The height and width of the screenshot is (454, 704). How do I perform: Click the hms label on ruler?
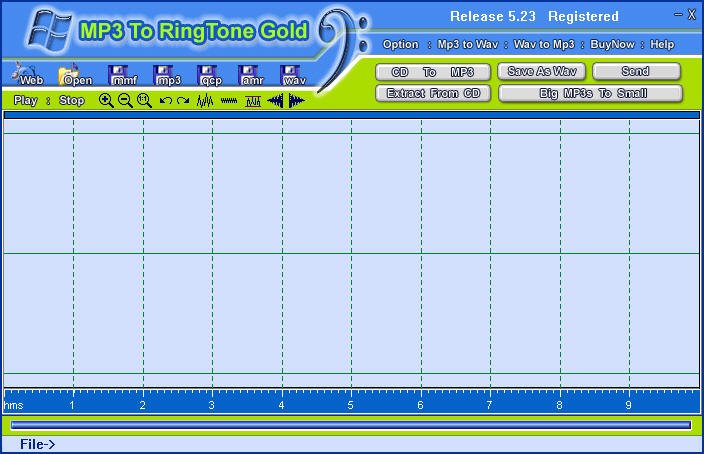click(13, 405)
